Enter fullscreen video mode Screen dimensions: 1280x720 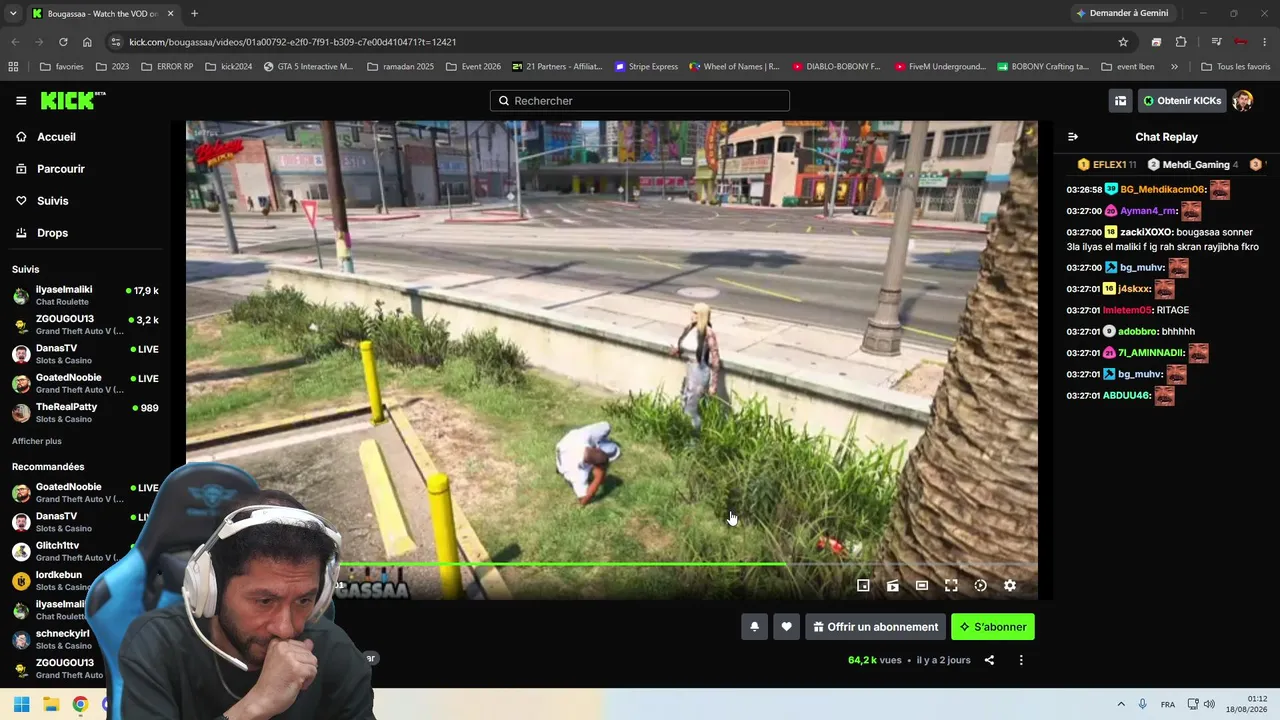tap(951, 586)
